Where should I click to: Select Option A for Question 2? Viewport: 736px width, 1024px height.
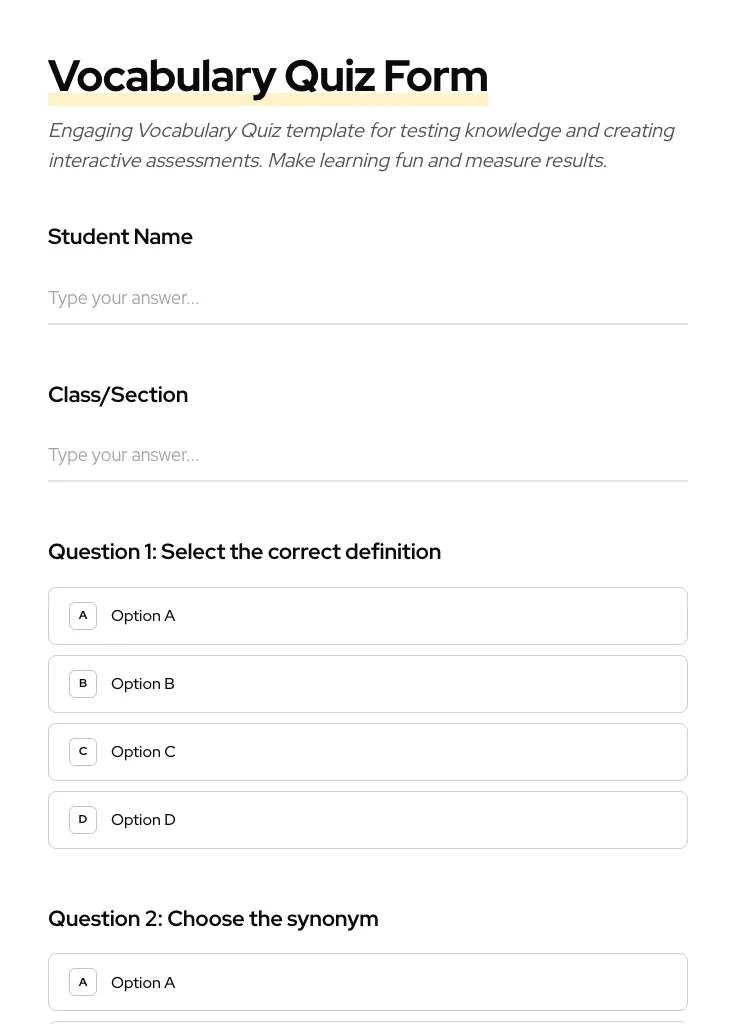tap(367, 982)
